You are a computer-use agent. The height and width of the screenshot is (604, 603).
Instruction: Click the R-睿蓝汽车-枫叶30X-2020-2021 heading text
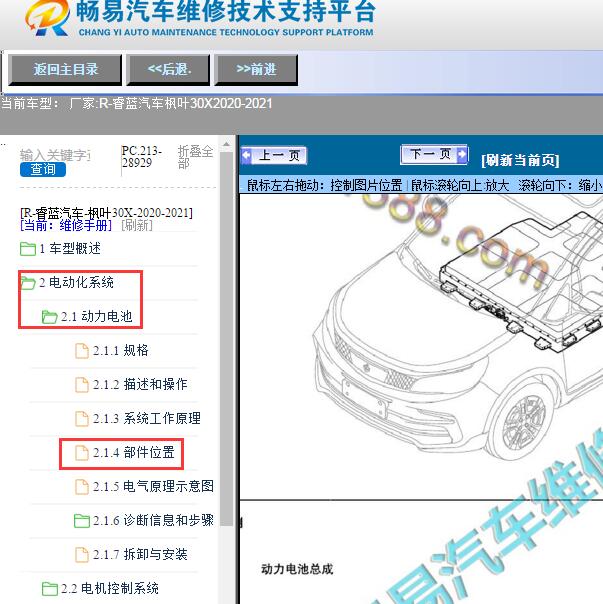(106, 213)
